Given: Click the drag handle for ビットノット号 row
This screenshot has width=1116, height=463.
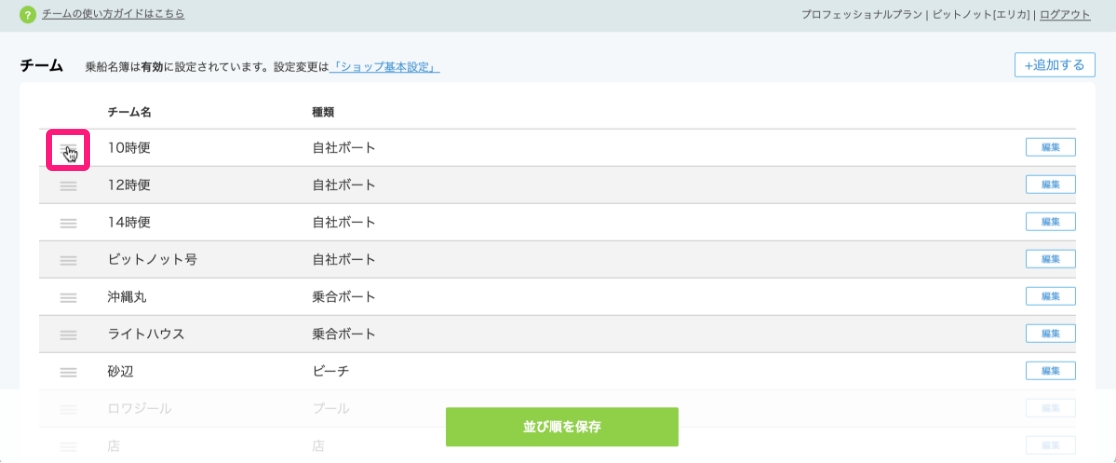Looking at the screenshot, I should (x=69, y=260).
